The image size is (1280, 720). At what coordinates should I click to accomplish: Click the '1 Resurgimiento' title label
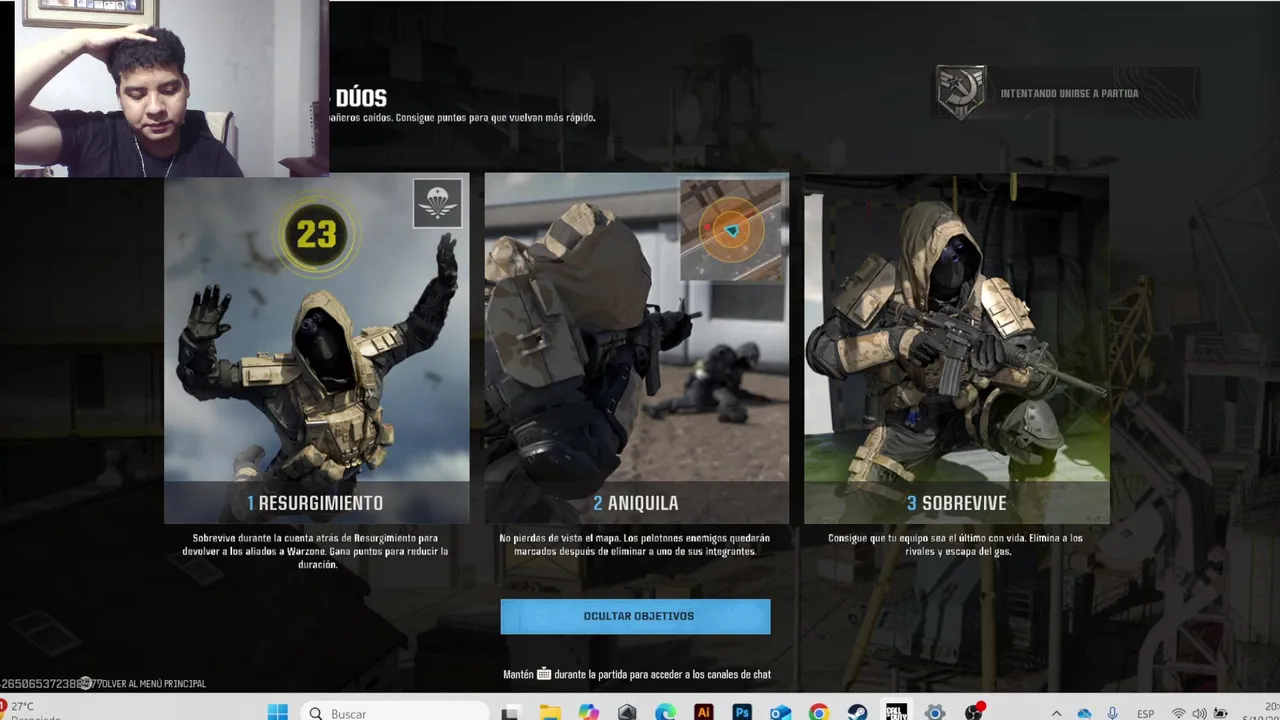(315, 503)
